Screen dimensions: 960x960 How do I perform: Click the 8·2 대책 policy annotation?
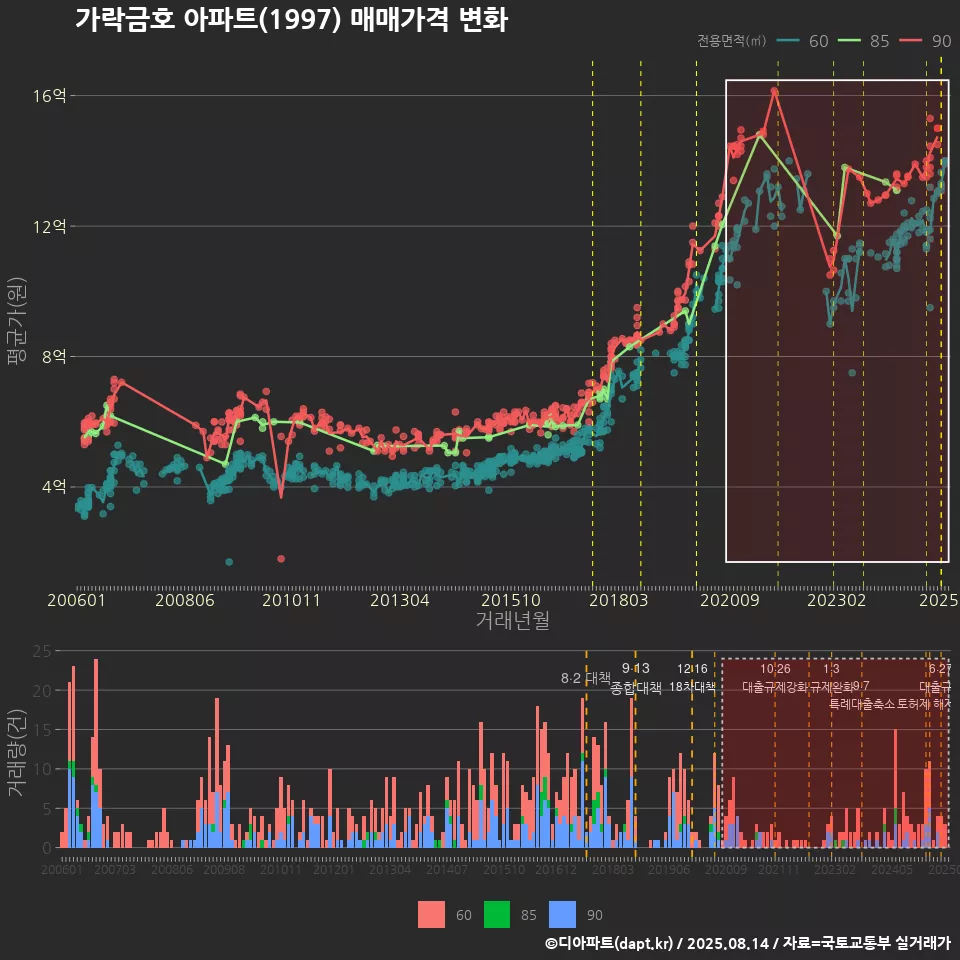pyautogui.click(x=586, y=678)
